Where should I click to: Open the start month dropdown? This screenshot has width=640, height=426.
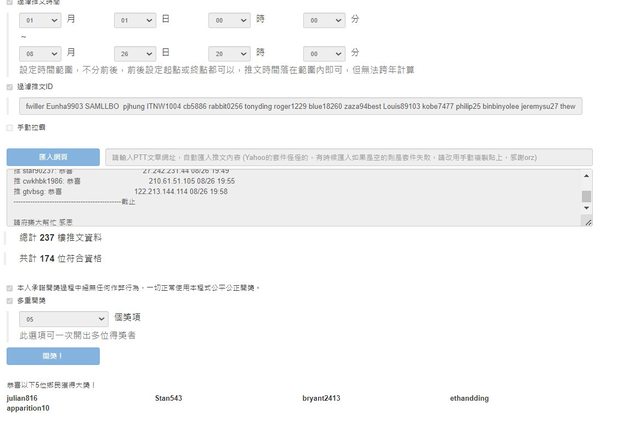click(42, 20)
